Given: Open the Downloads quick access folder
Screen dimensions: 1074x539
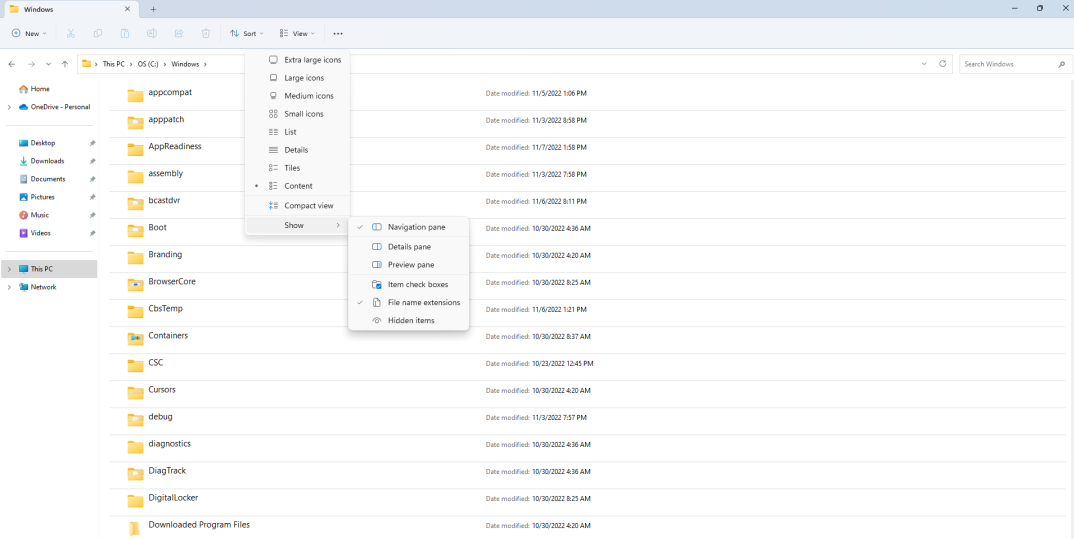Looking at the screenshot, I should click(x=47, y=161).
